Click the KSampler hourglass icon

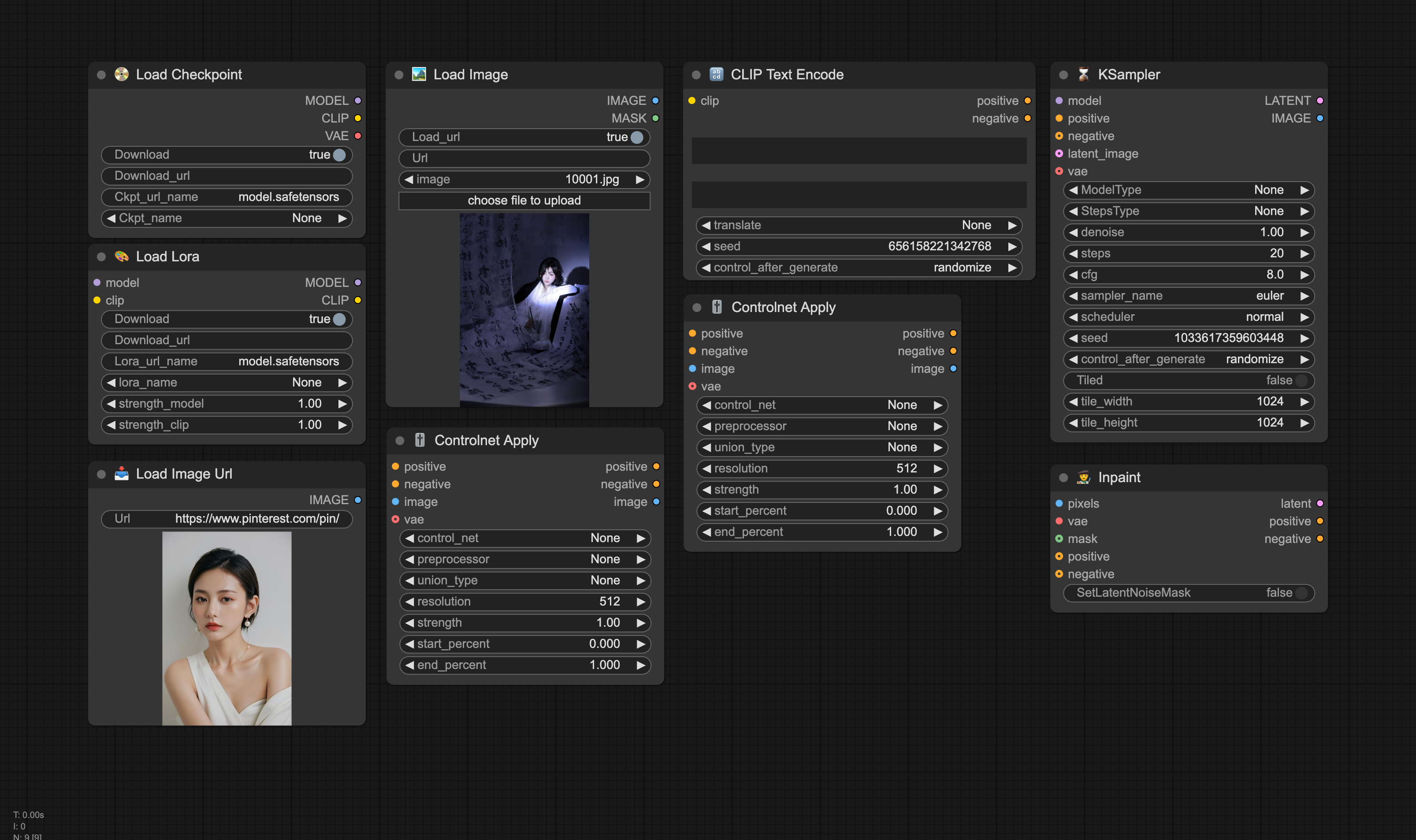coord(1083,74)
